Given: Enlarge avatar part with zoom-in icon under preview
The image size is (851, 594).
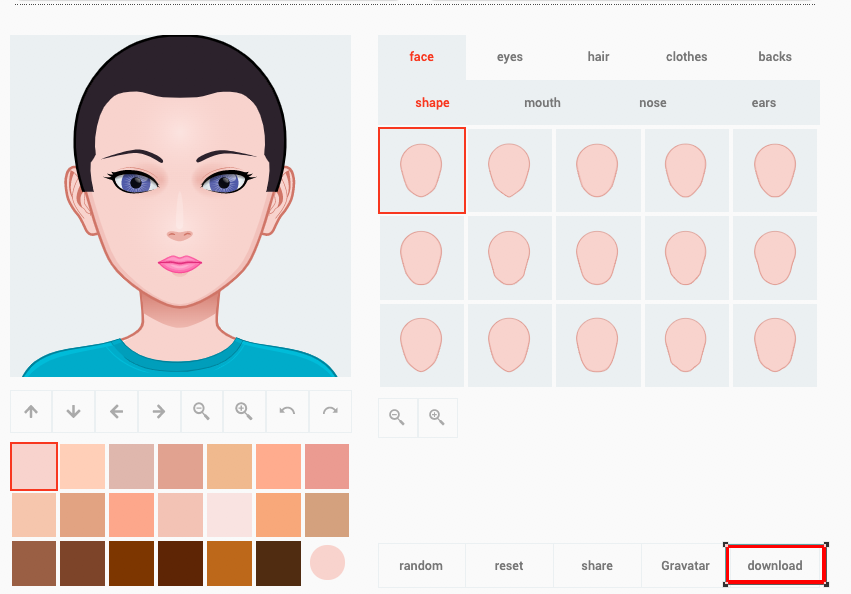Looking at the screenshot, I should [x=244, y=412].
